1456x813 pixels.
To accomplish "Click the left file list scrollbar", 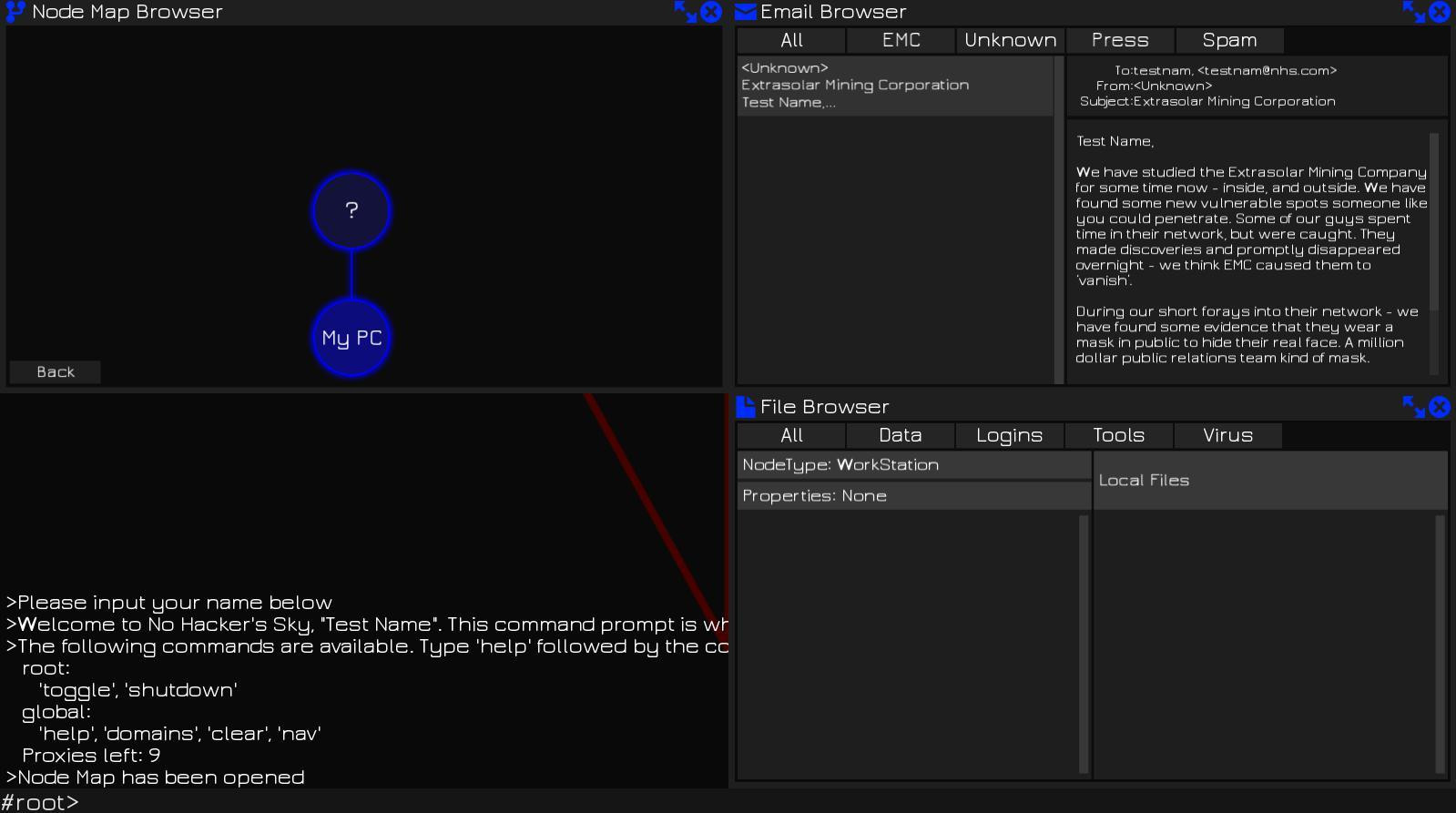I will 1084,644.
